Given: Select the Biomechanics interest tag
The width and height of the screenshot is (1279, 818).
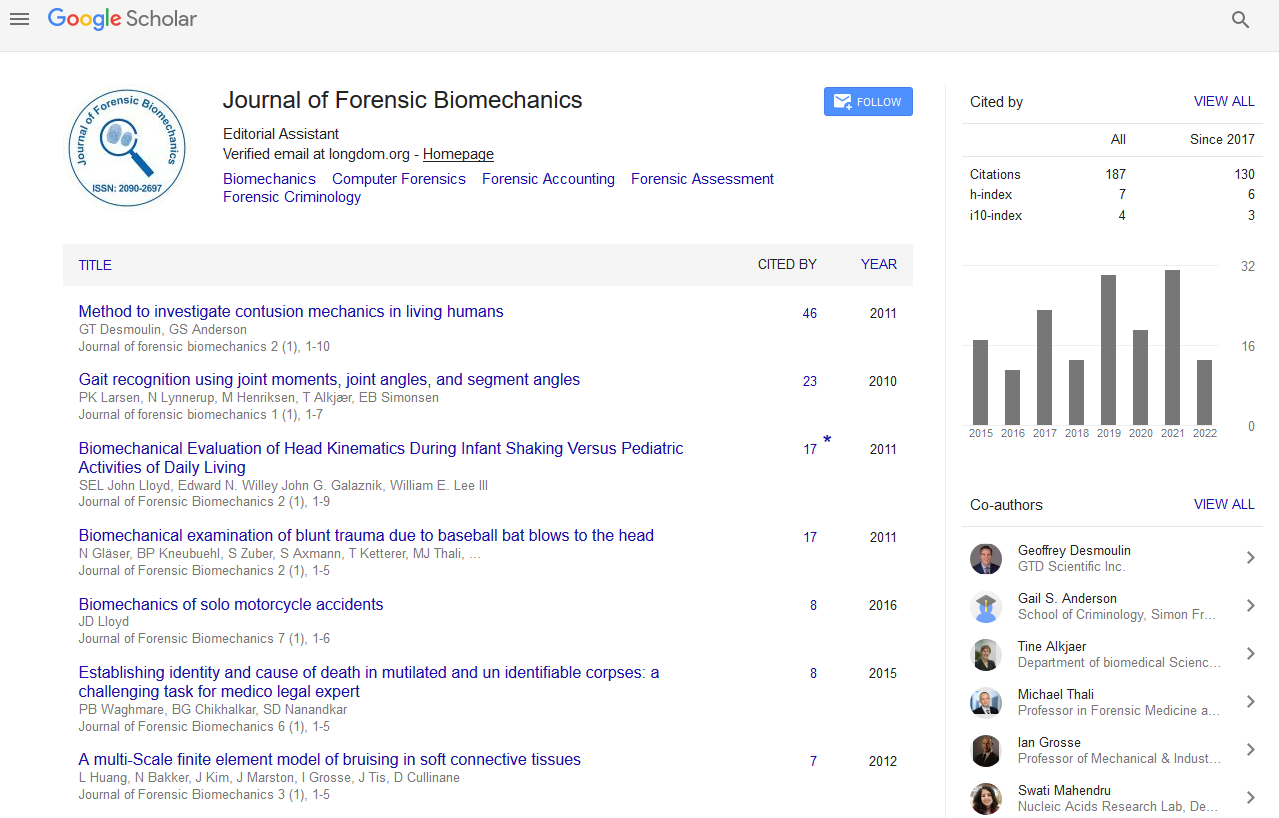Looking at the screenshot, I should pos(269,179).
